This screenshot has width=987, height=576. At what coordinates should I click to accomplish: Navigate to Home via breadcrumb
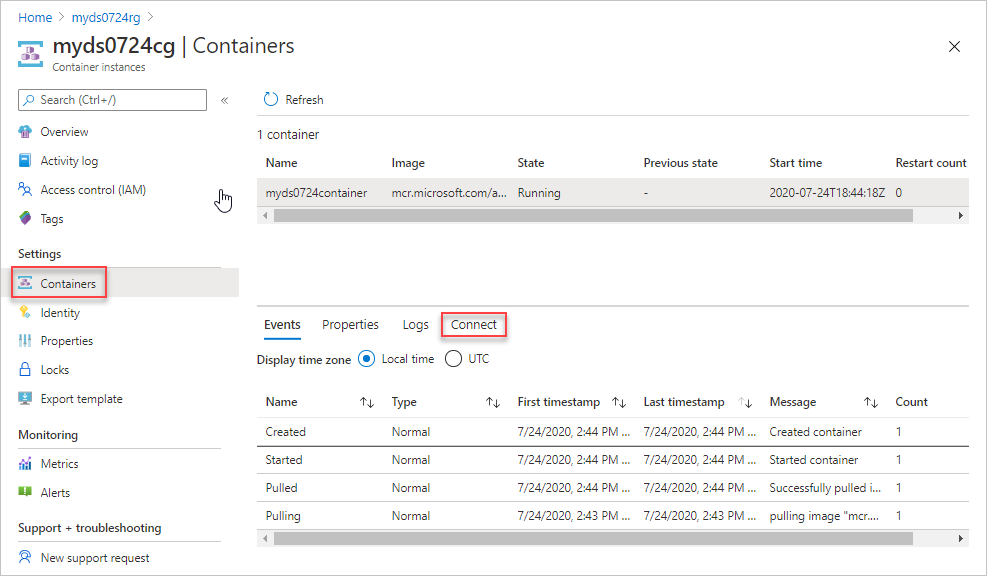(34, 17)
